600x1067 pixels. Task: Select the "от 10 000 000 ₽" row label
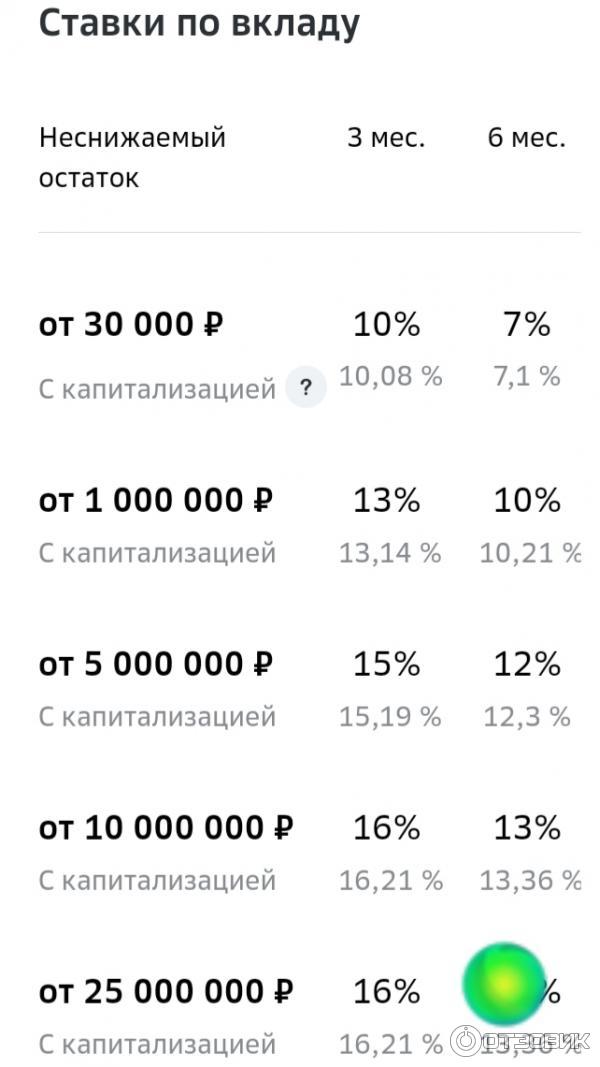166,829
